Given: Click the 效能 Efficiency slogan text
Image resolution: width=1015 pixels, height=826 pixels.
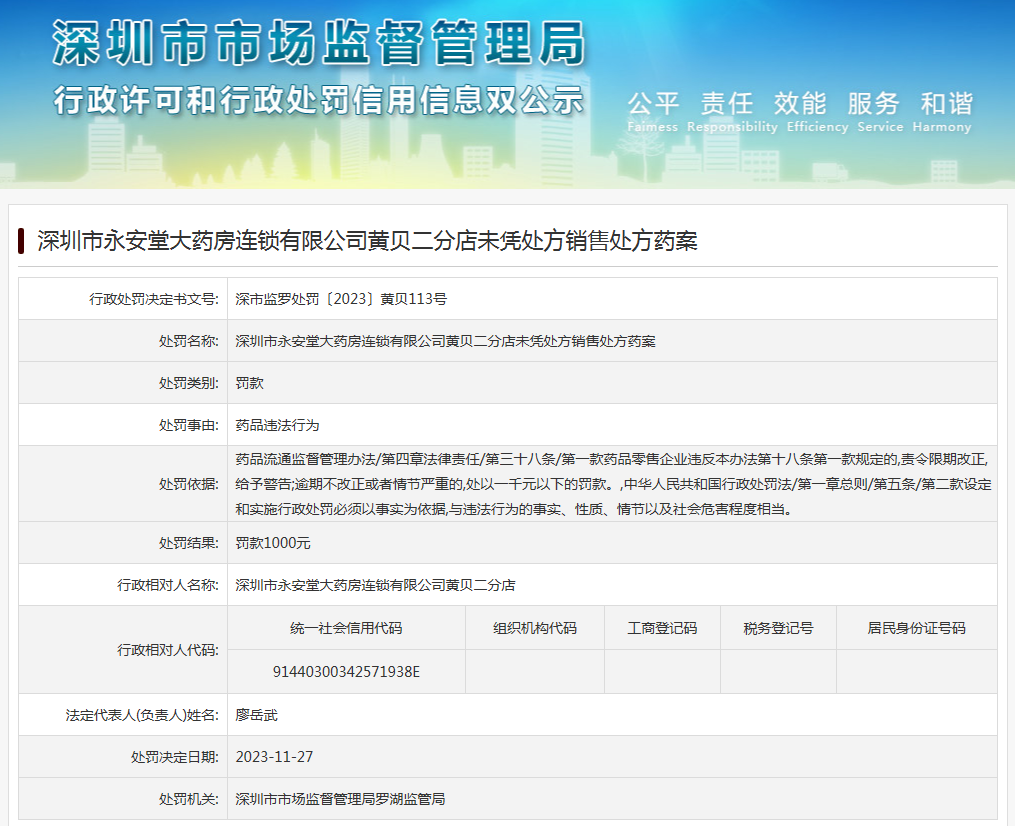Looking at the screenshot, I should (817, 112).
